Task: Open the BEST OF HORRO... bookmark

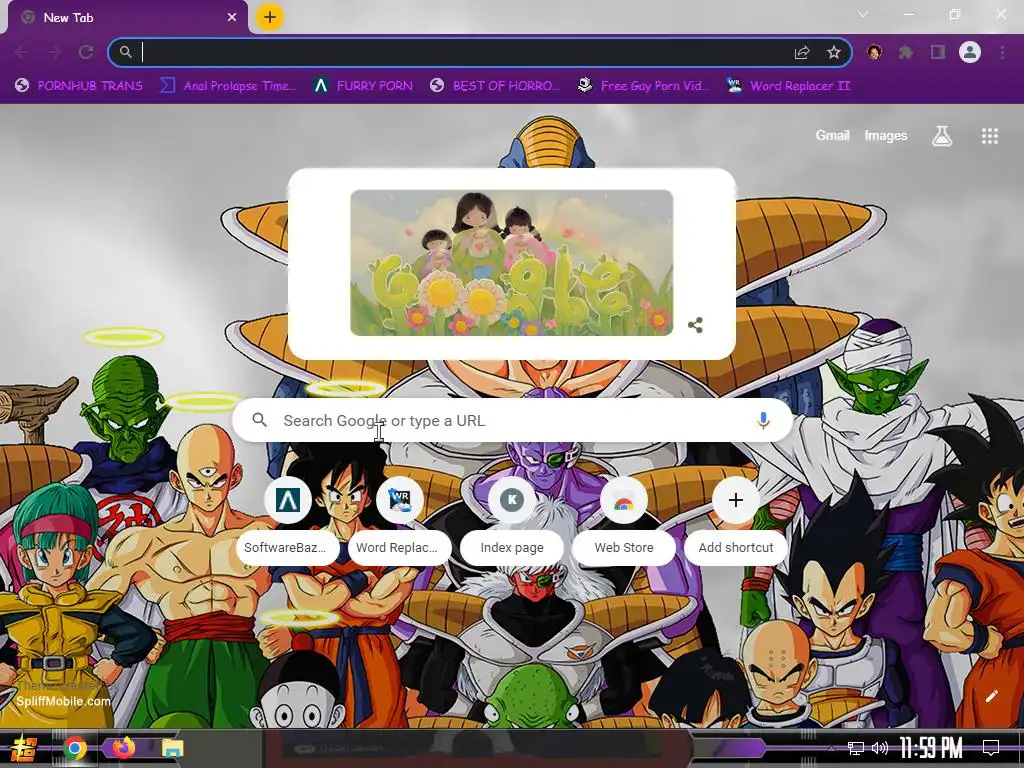Action: point(495,86)
